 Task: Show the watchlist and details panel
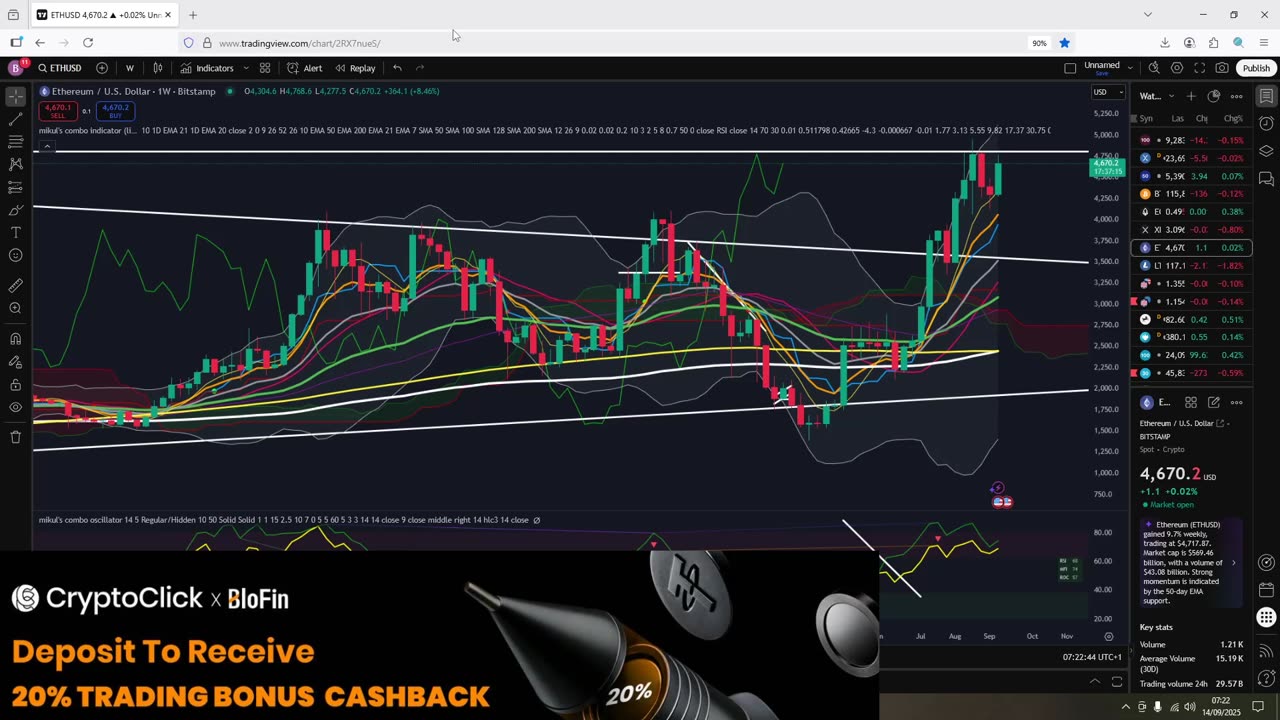coord(1266,97)
